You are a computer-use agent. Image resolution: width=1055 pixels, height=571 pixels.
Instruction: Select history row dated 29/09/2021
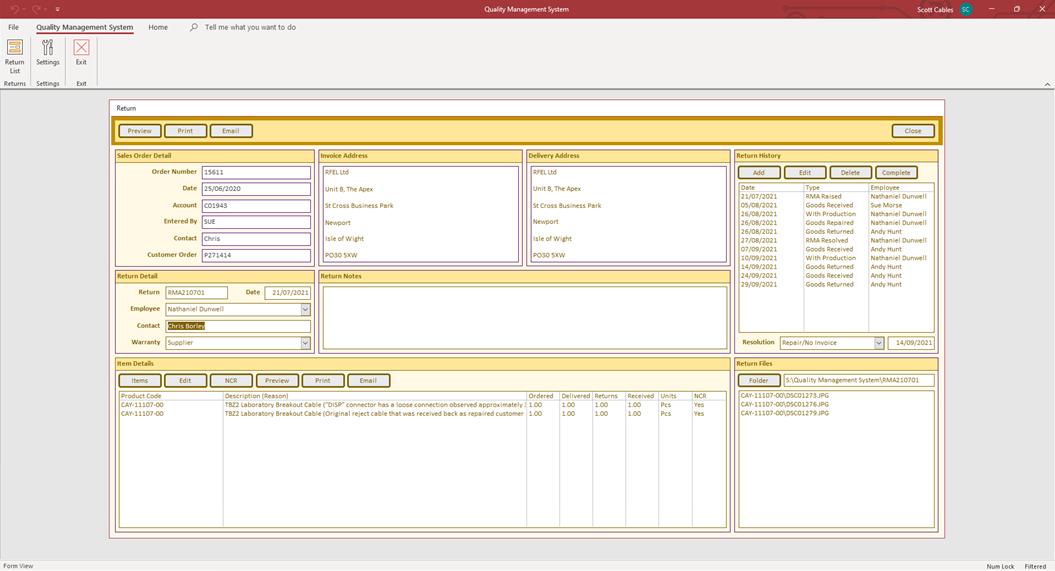(x=836, y=284)
